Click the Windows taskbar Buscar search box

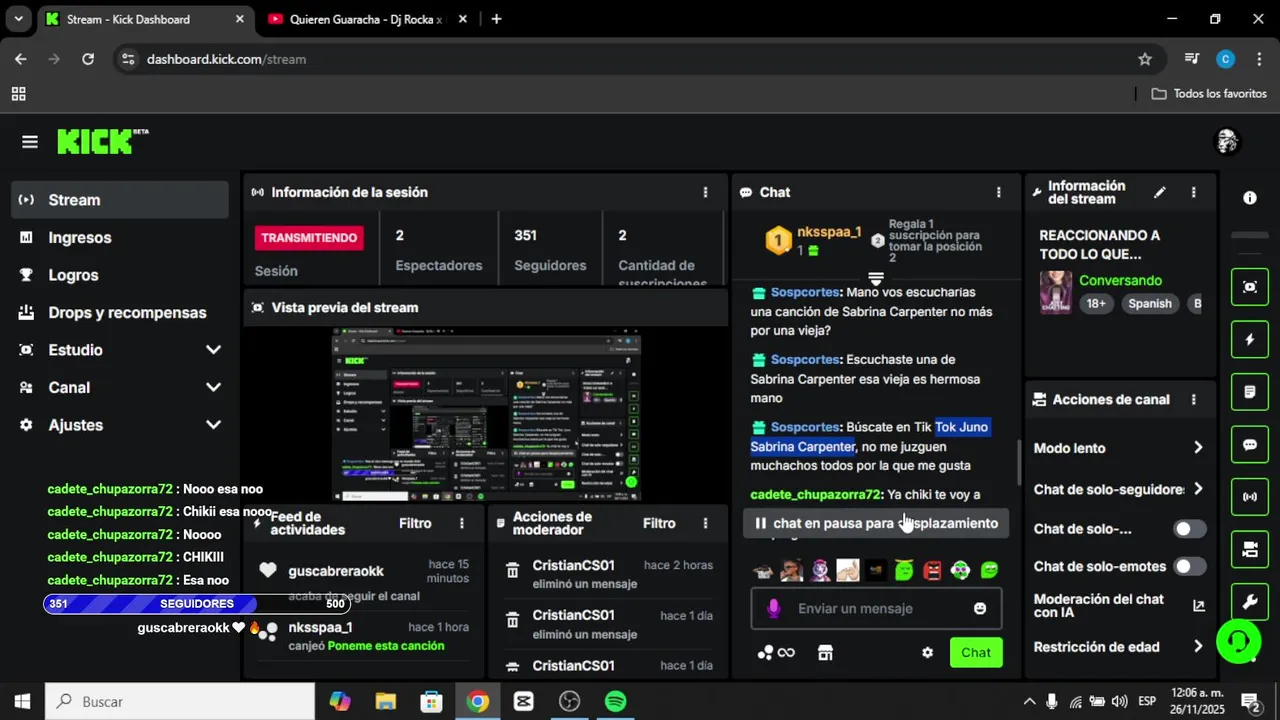(x=180, y=702)
